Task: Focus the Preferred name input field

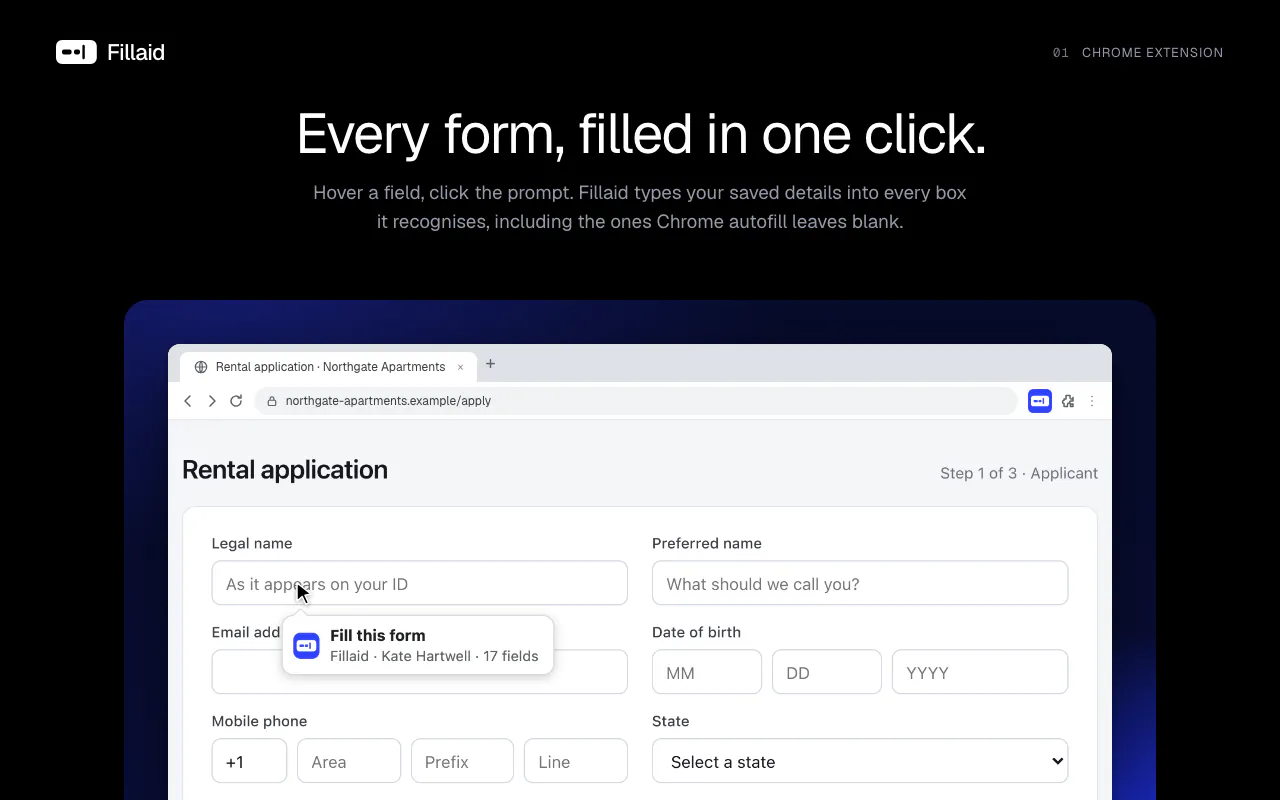Action: coord(860,583)
